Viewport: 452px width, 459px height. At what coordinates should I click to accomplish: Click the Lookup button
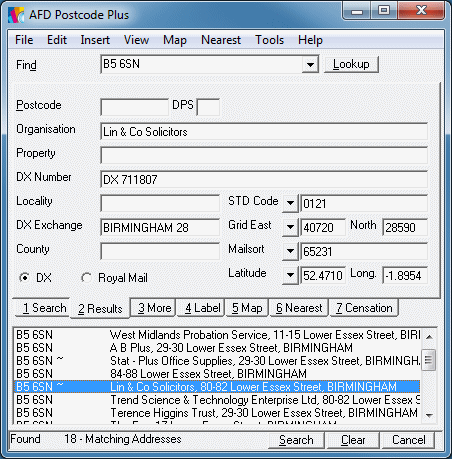[351, 64]
